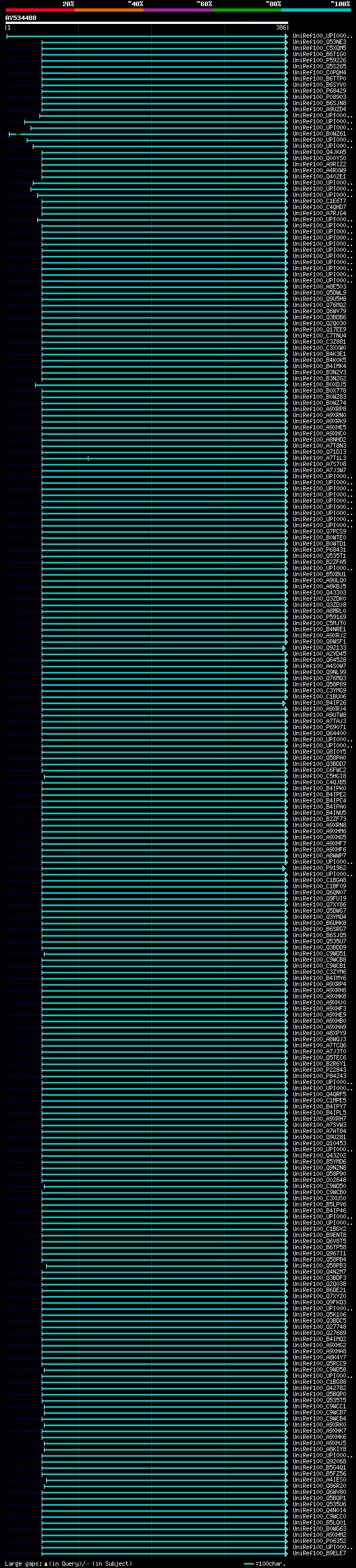
Task: Click the cyan ~100% identity legend segment
Action: coord(316,10)
